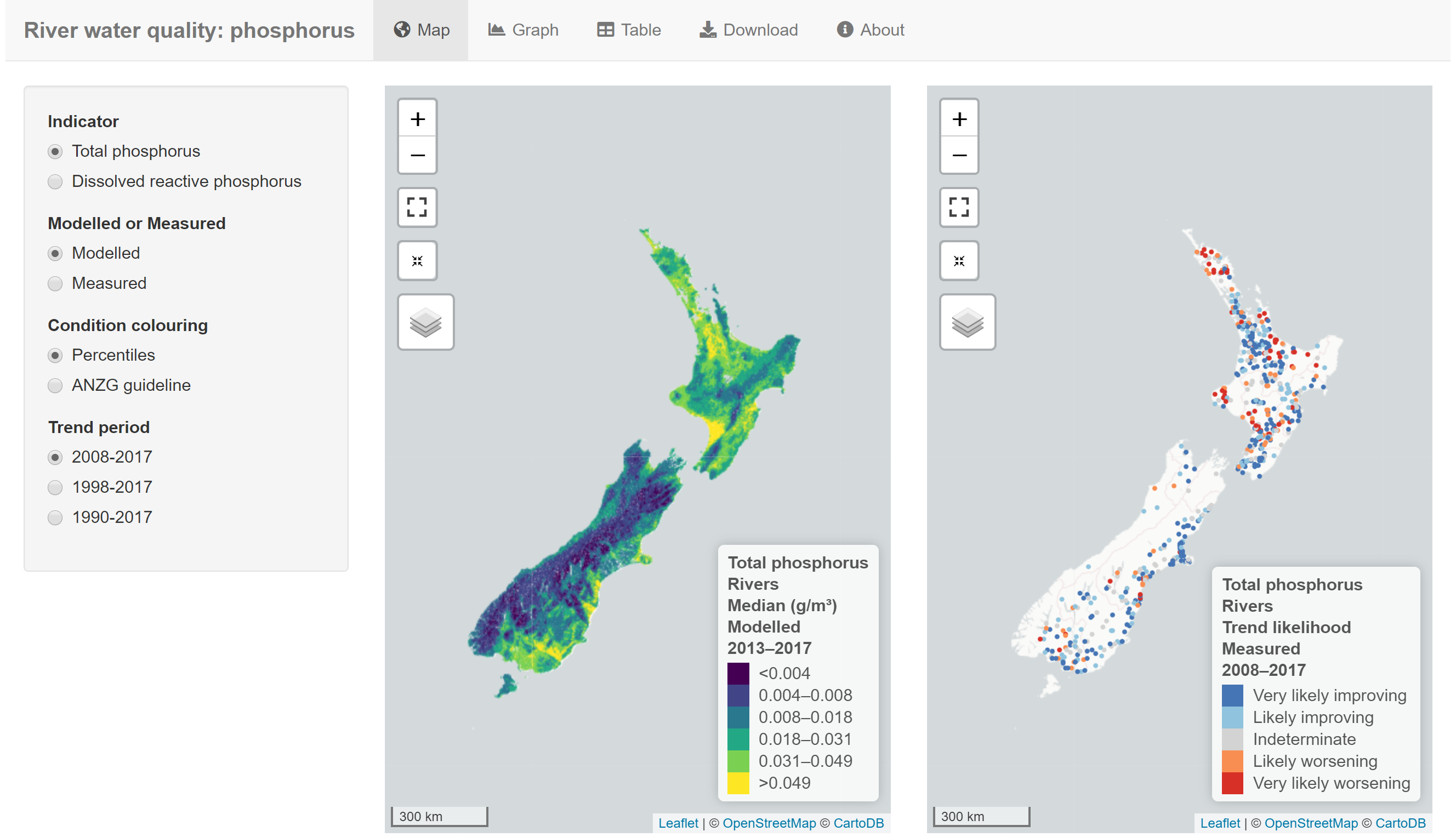Click the info icon next to About
This screenshot has height=837, width=1456.
(x=844, y=29)
